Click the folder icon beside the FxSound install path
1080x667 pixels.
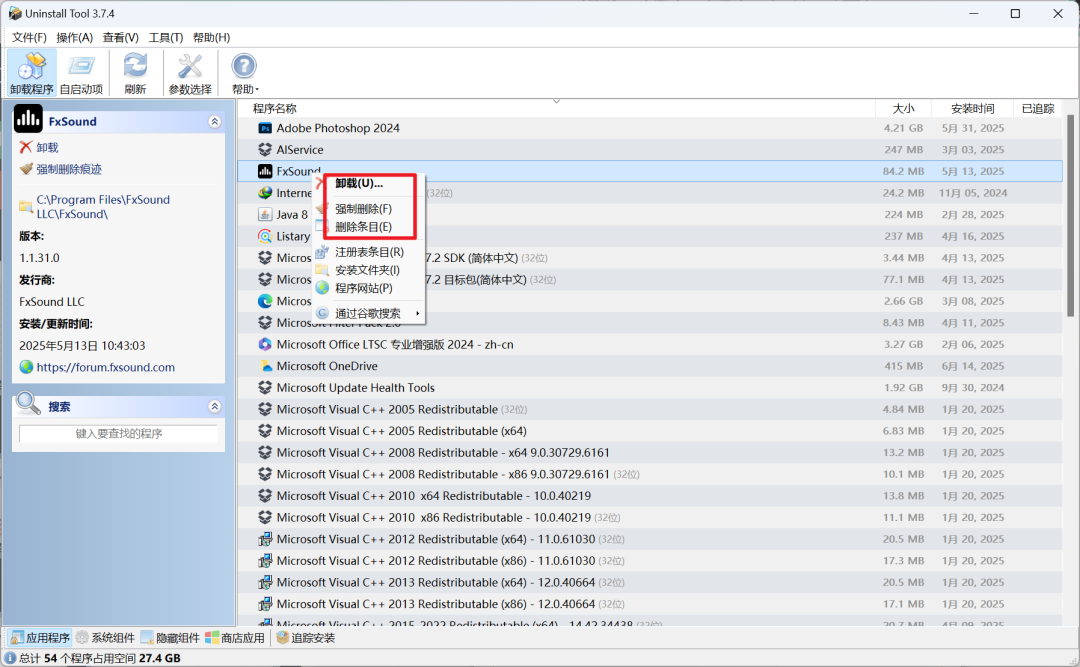click(25, 207)
